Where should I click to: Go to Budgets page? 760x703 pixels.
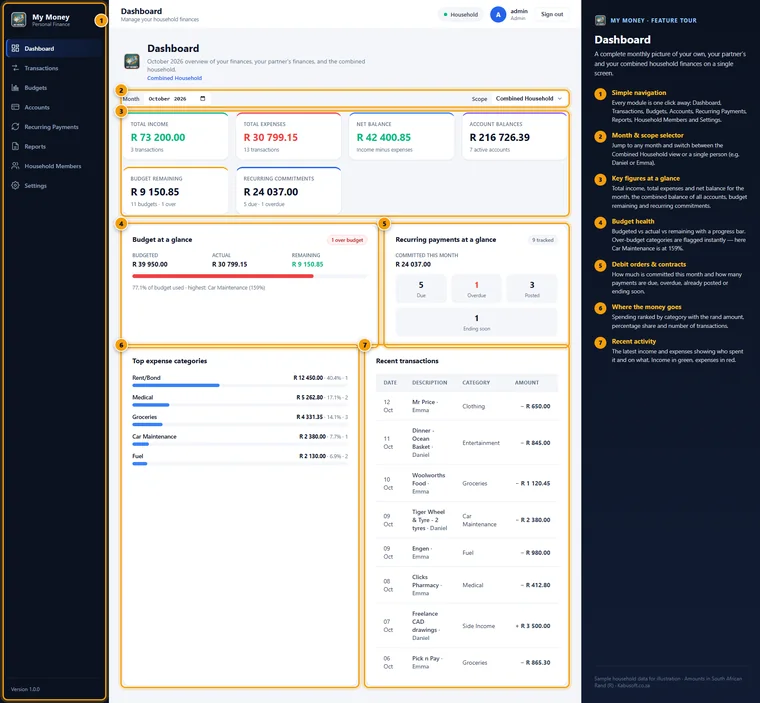(55, 88)
